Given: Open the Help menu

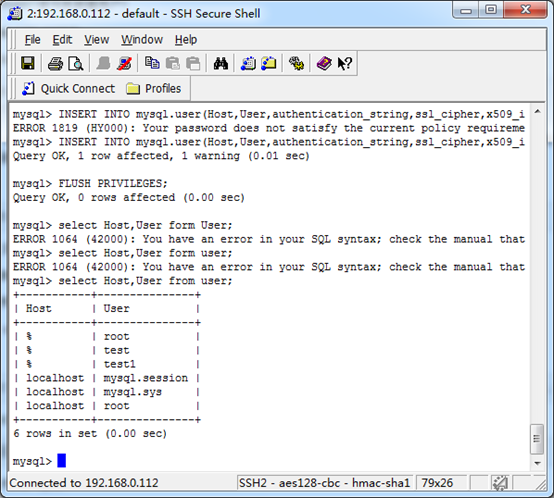Looking at the screenshot, I should 186,40.
